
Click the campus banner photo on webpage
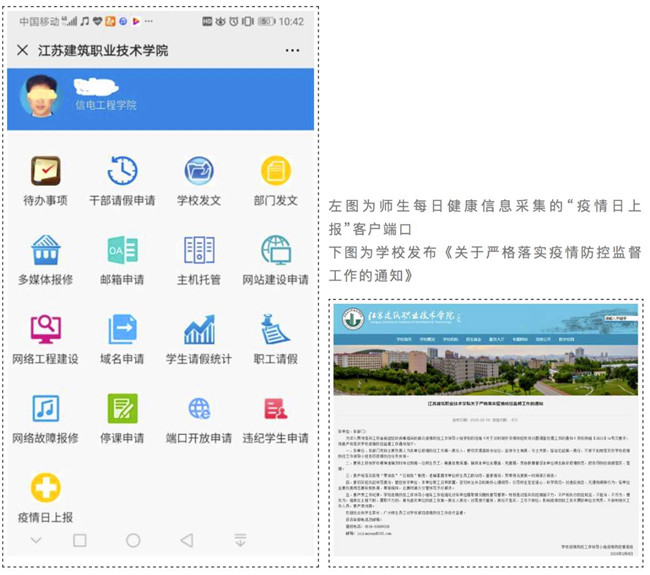click(485, 370)
